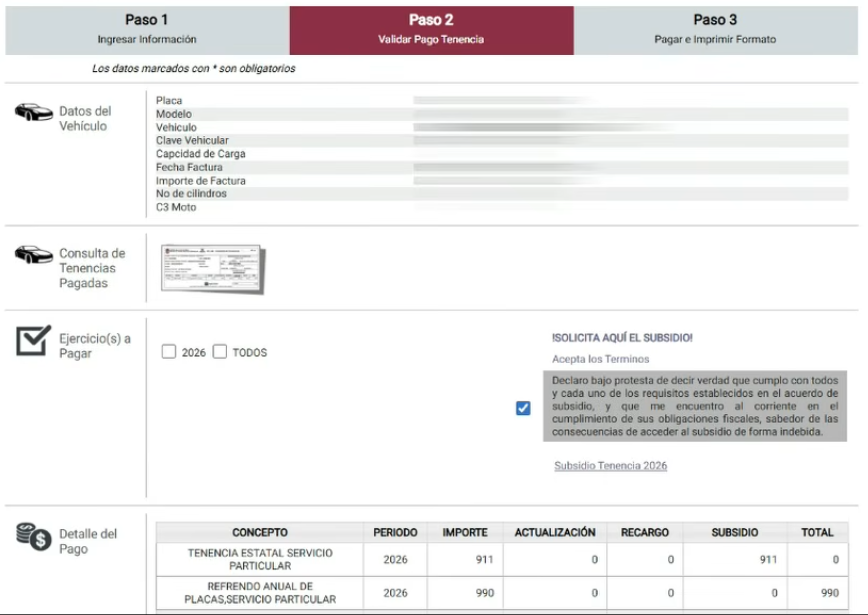Go to Paso 1 Ingresar Información tab
The height and width of the screenshot is (615, 868).
coord(147,30)
